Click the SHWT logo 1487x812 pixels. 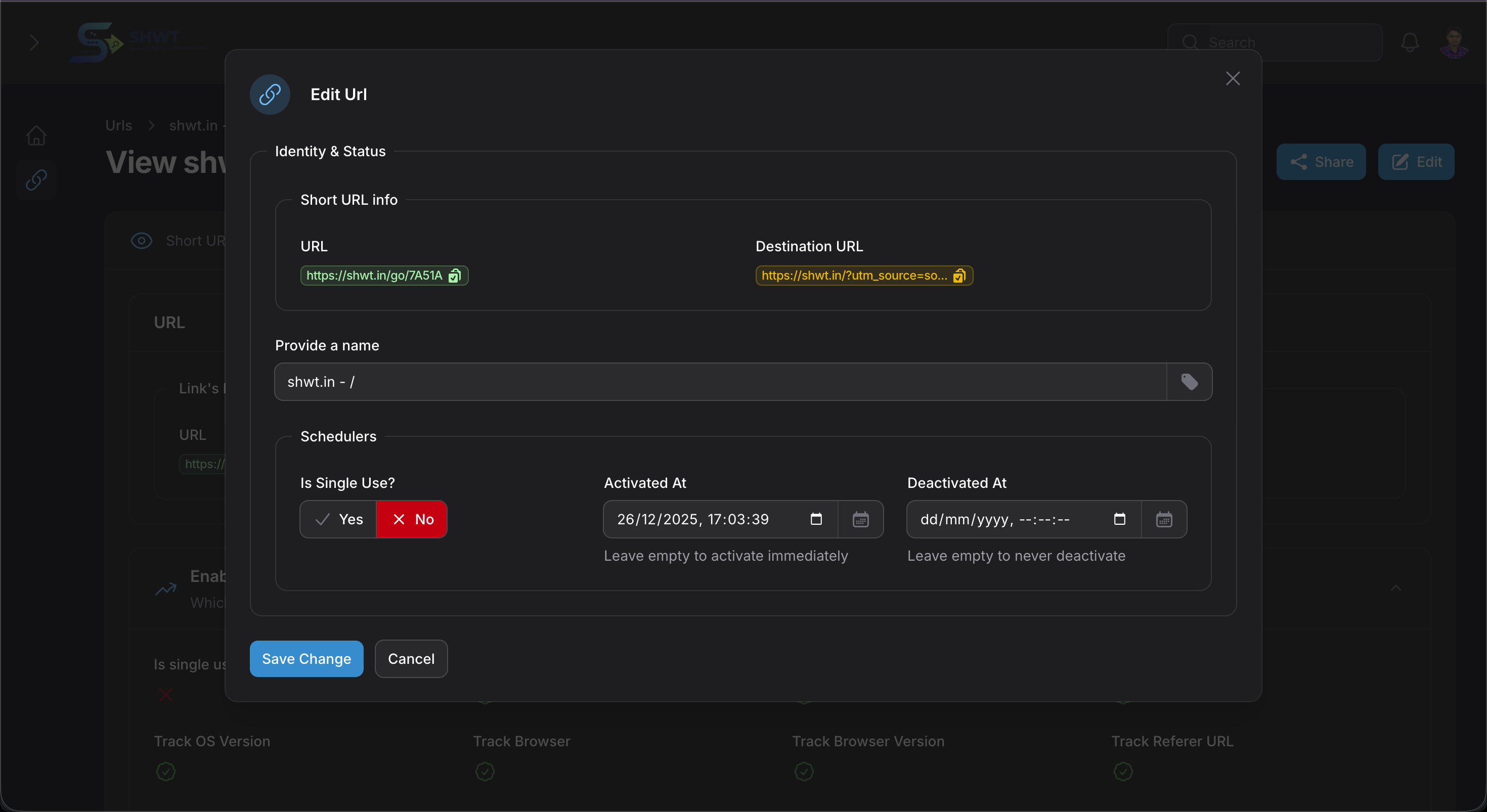click(97, 42)
